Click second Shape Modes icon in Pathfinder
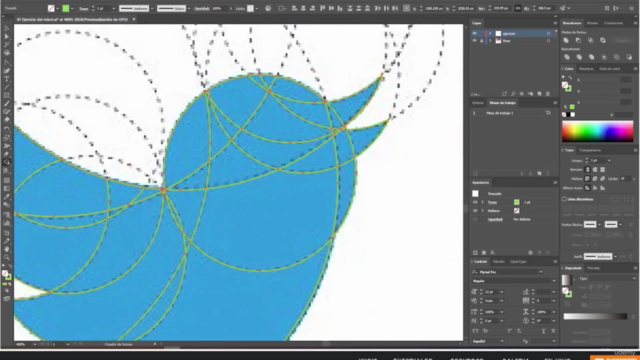 coord(578,40)
